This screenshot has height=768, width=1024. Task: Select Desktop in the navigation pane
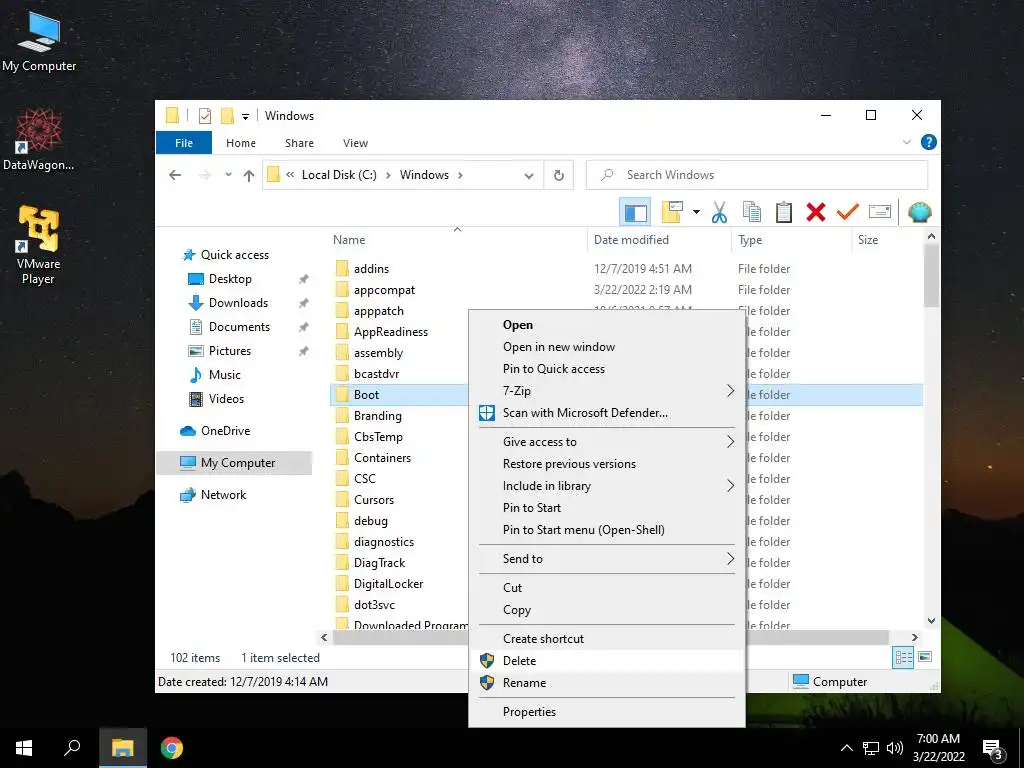pos(230,279)
